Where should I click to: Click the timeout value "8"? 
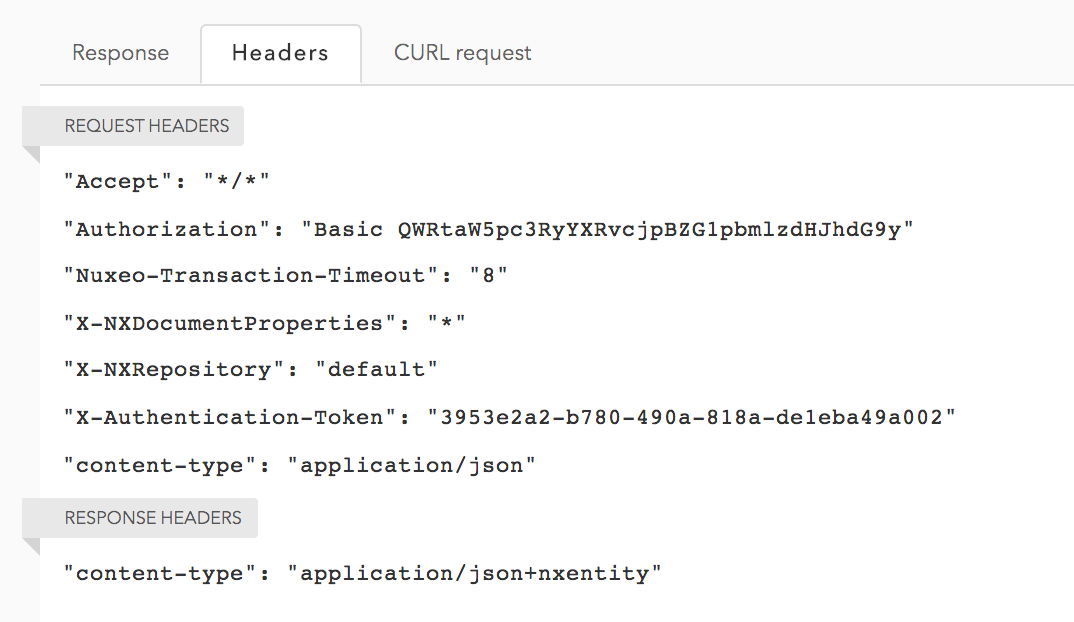488,275
